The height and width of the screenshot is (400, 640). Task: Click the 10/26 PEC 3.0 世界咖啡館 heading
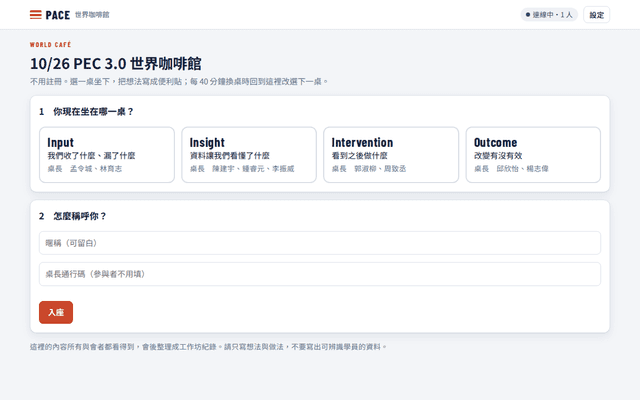click(x=116, y=64)
